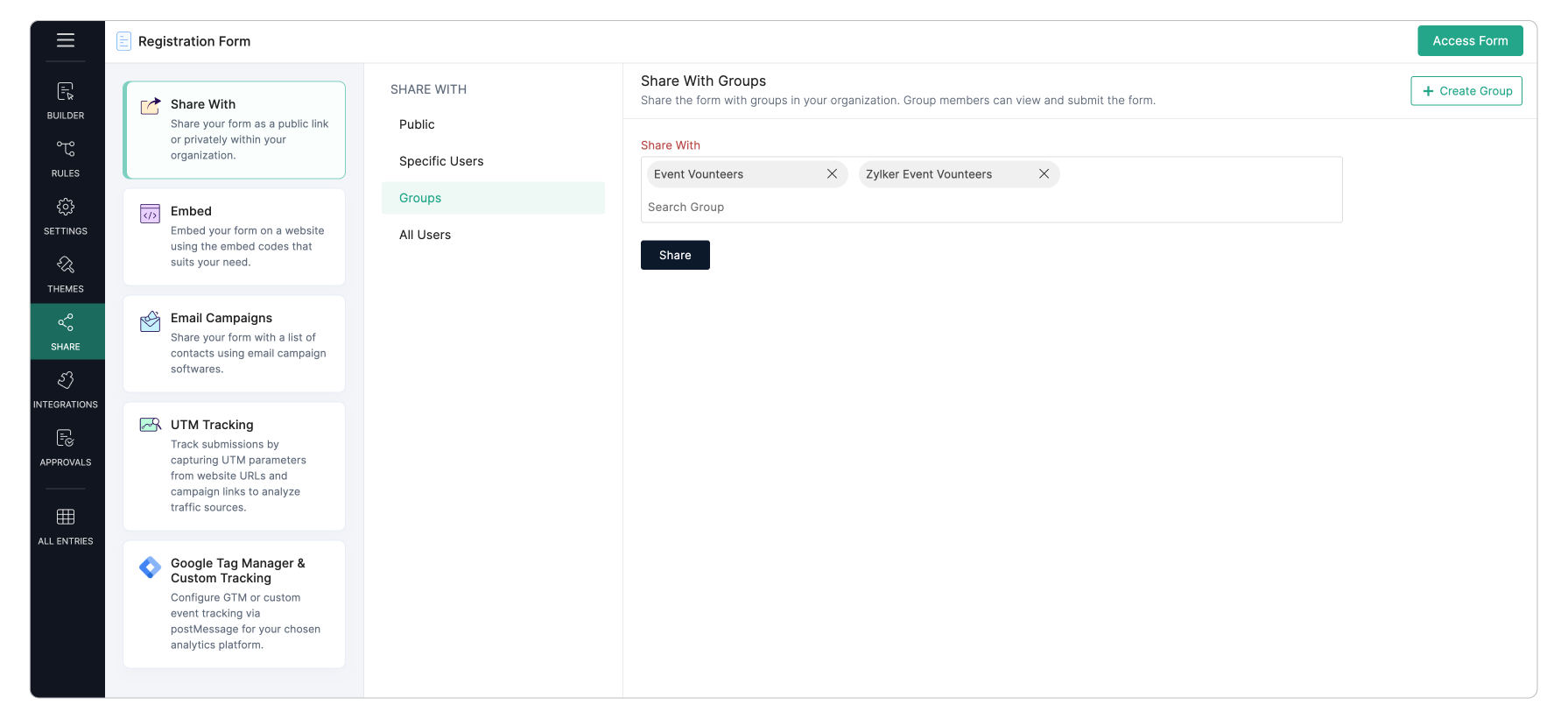Select the Public sharing option
The width and height of the screenshot is (1568, 719).
pos(493,124)
